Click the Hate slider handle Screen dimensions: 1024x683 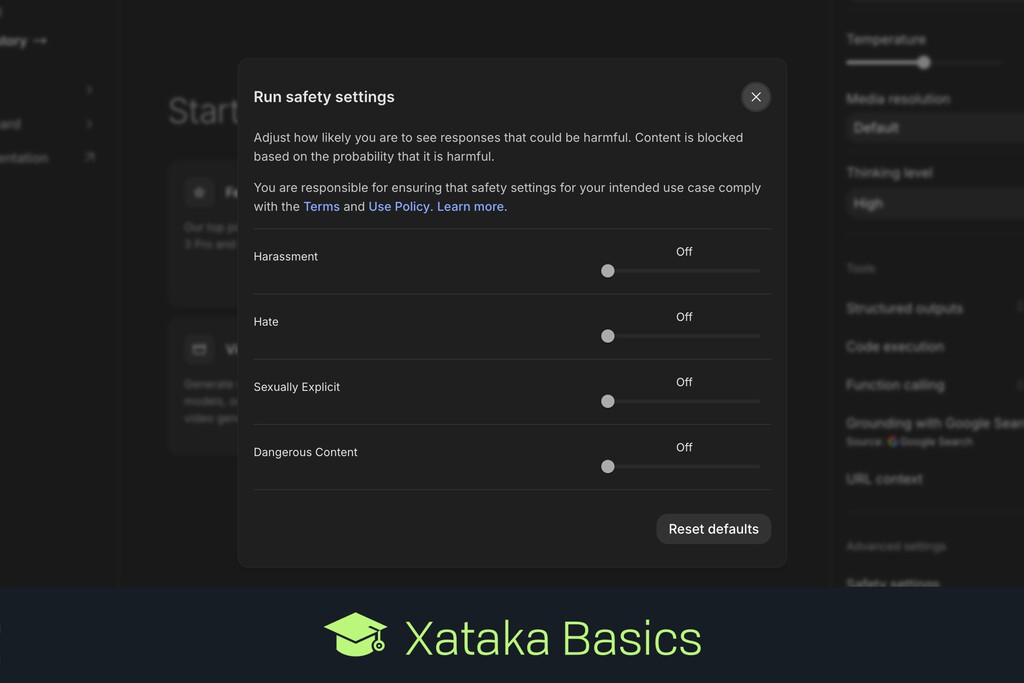coord(608,336)
